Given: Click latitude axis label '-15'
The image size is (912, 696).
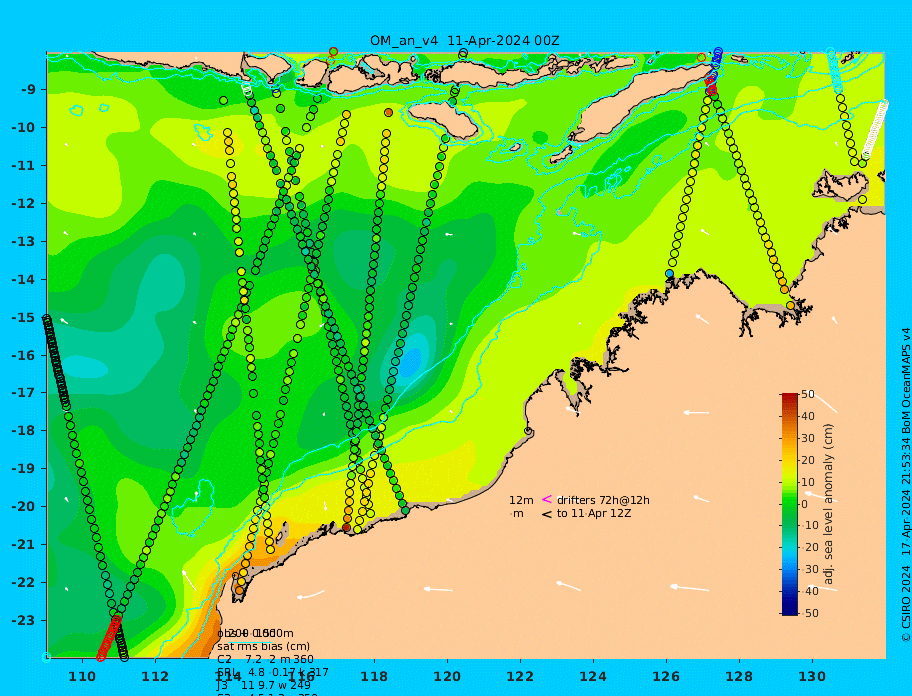Looking at the screenshot, I should [24, 317].
